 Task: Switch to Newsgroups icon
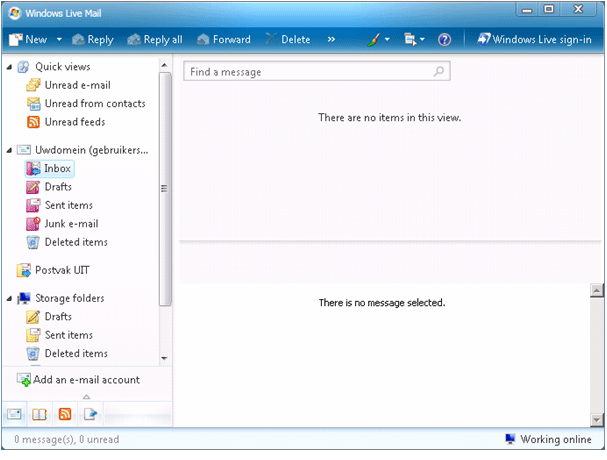[x=90, y=415]
